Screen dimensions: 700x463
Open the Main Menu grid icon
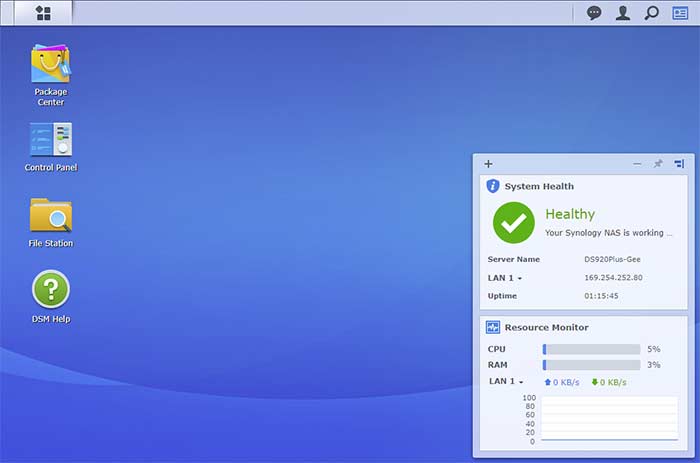coord(43,13)
